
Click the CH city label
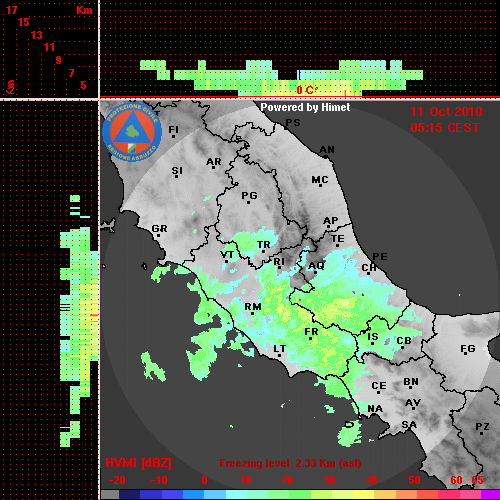pyautogui.click(x=369, y=267)
